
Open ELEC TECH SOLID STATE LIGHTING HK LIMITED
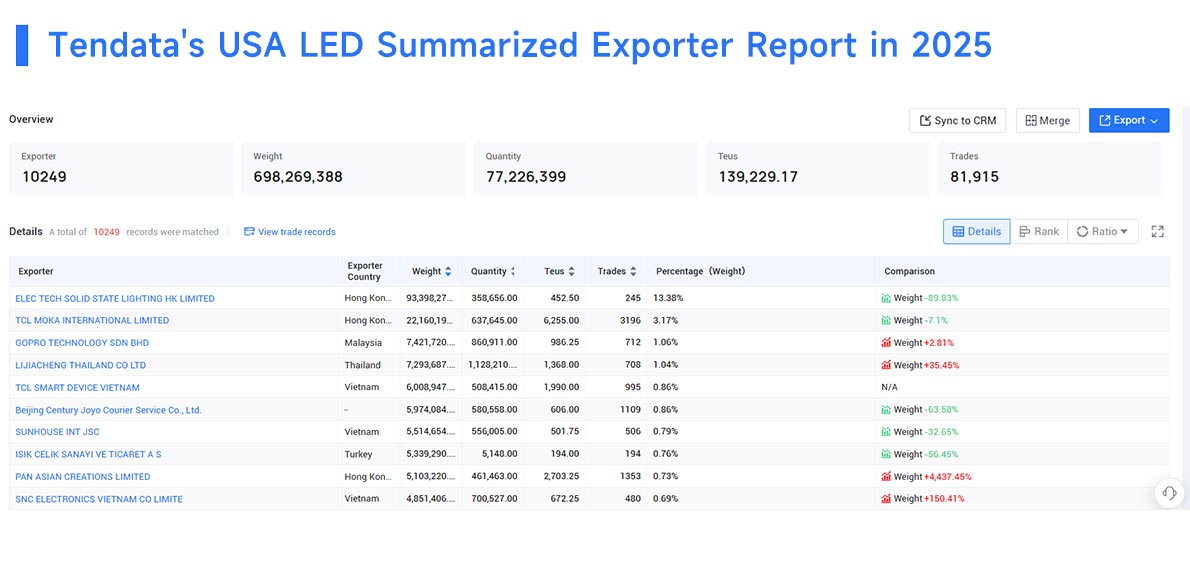(115, 298)
